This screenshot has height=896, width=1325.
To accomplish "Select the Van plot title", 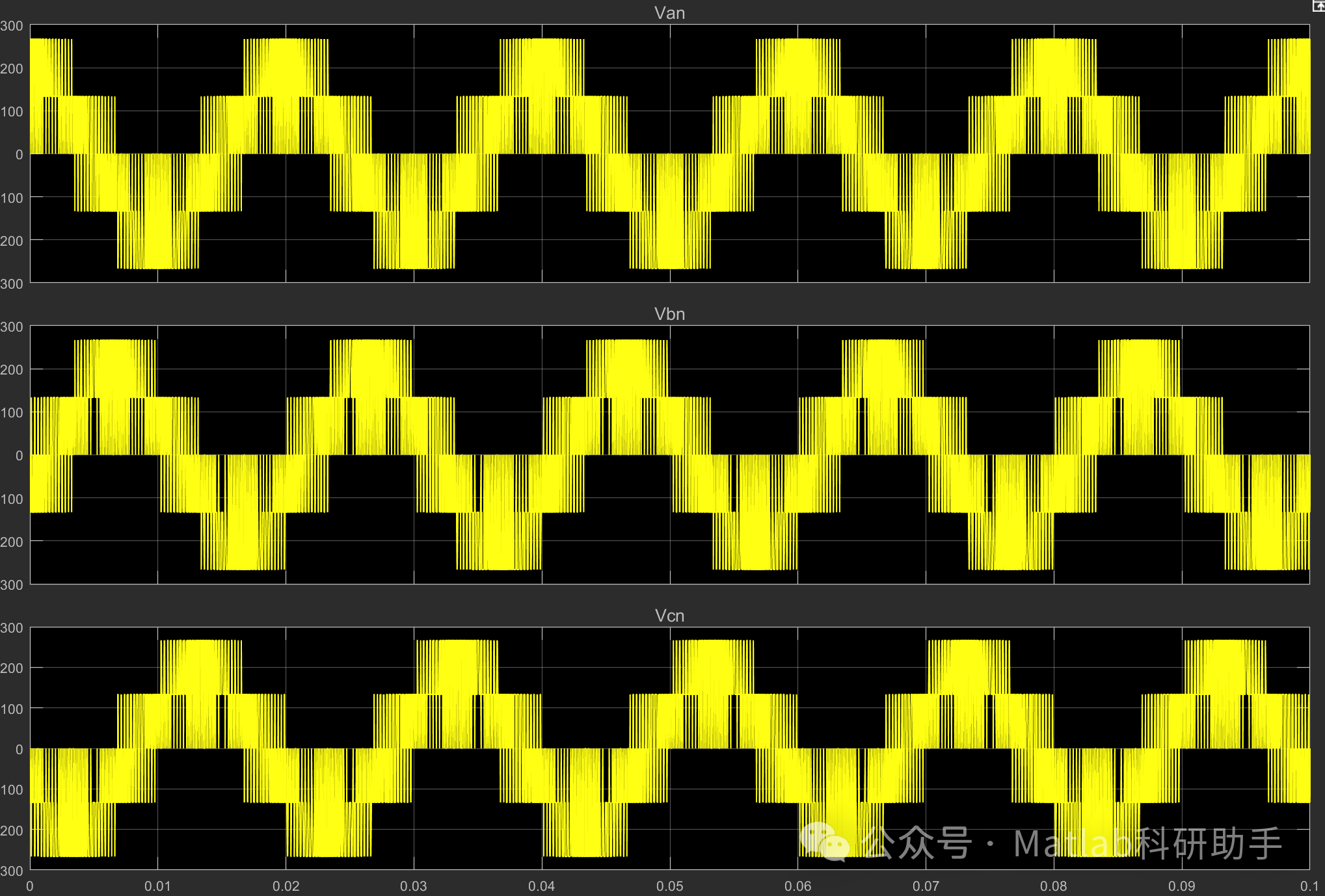I will pos(669,13).
